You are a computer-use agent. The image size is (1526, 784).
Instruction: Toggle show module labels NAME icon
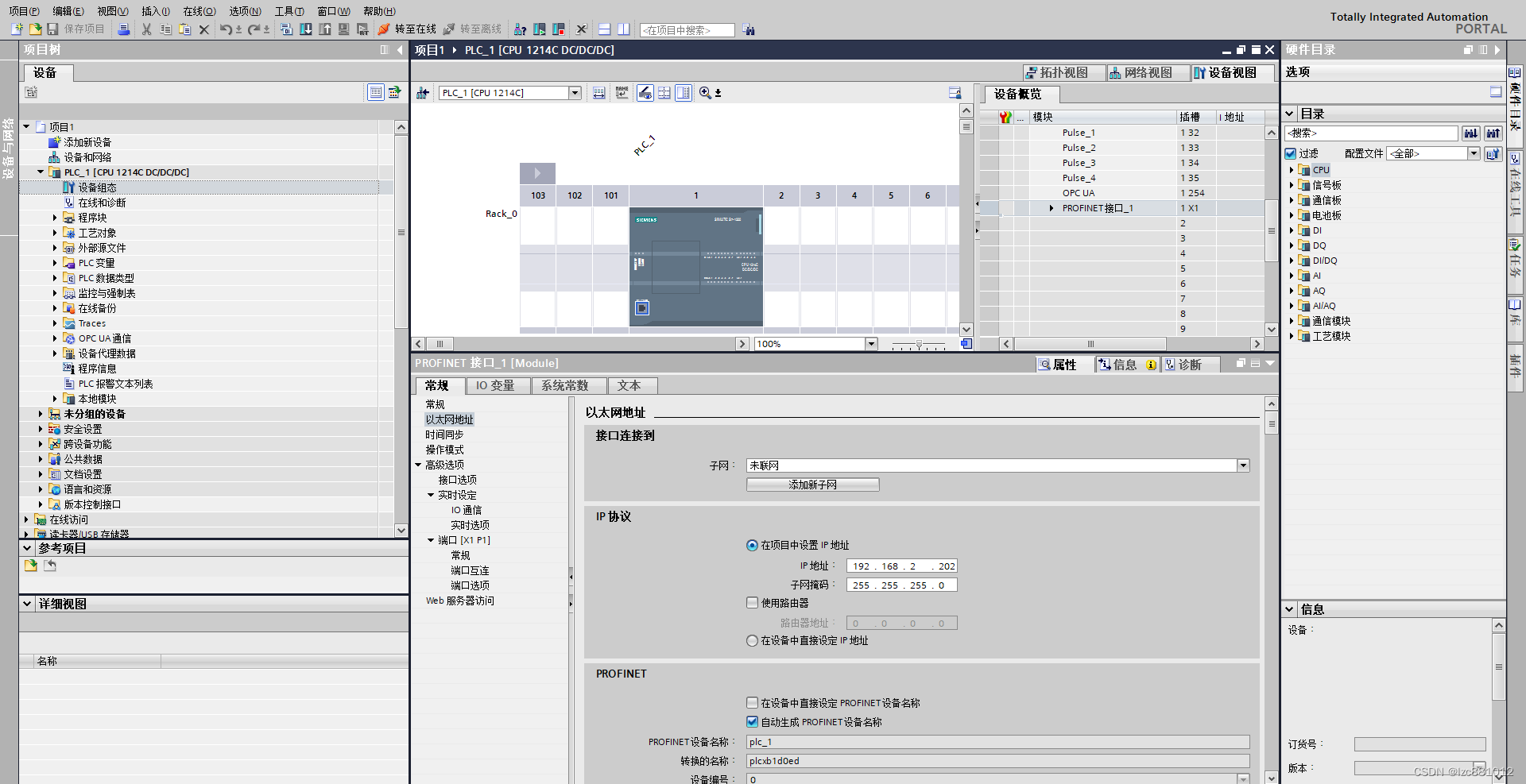pyautogui.click(x=622, y=93)
